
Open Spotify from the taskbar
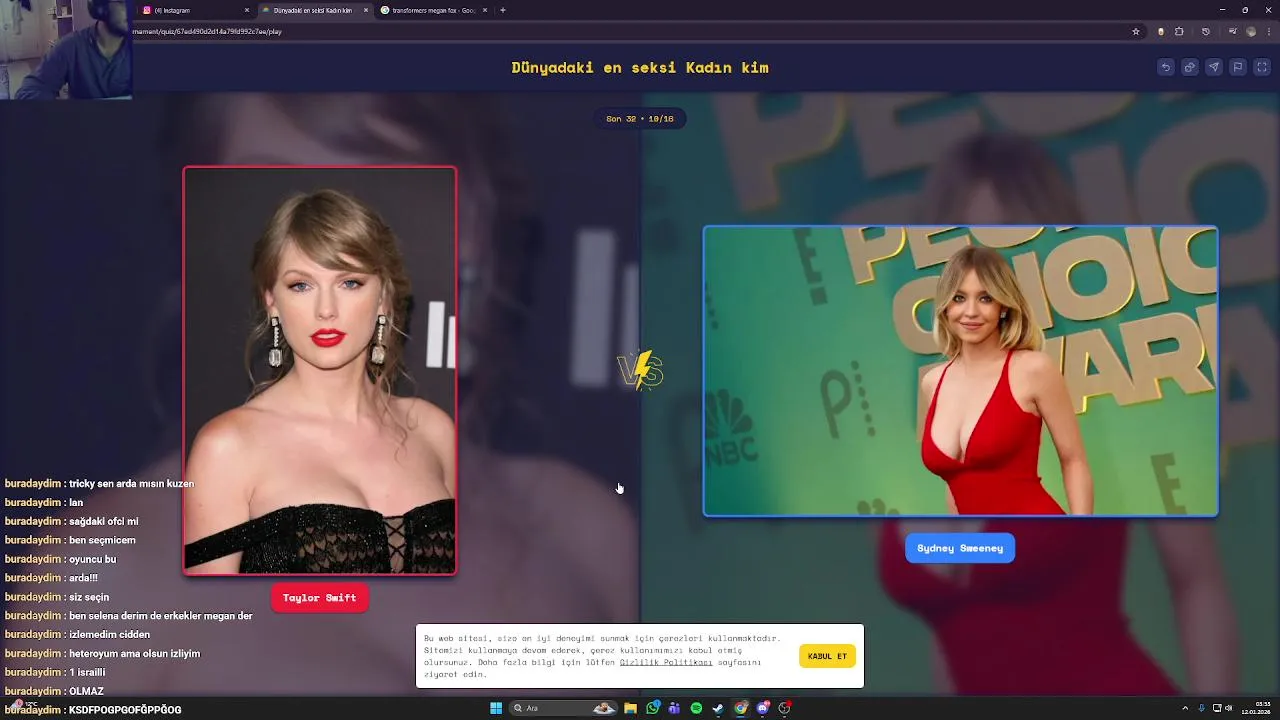696,708
